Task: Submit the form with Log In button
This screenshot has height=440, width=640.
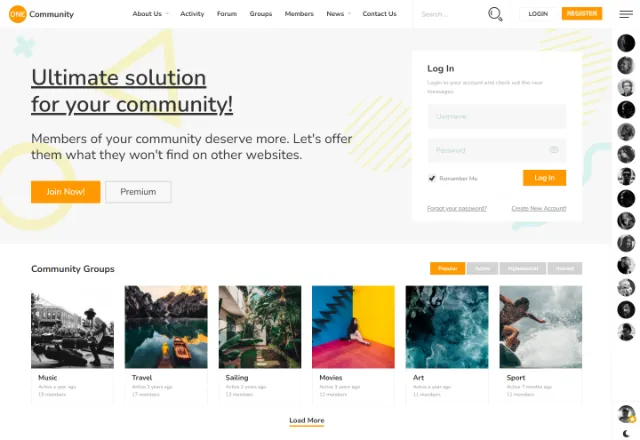Action: (x=544, y=178)
